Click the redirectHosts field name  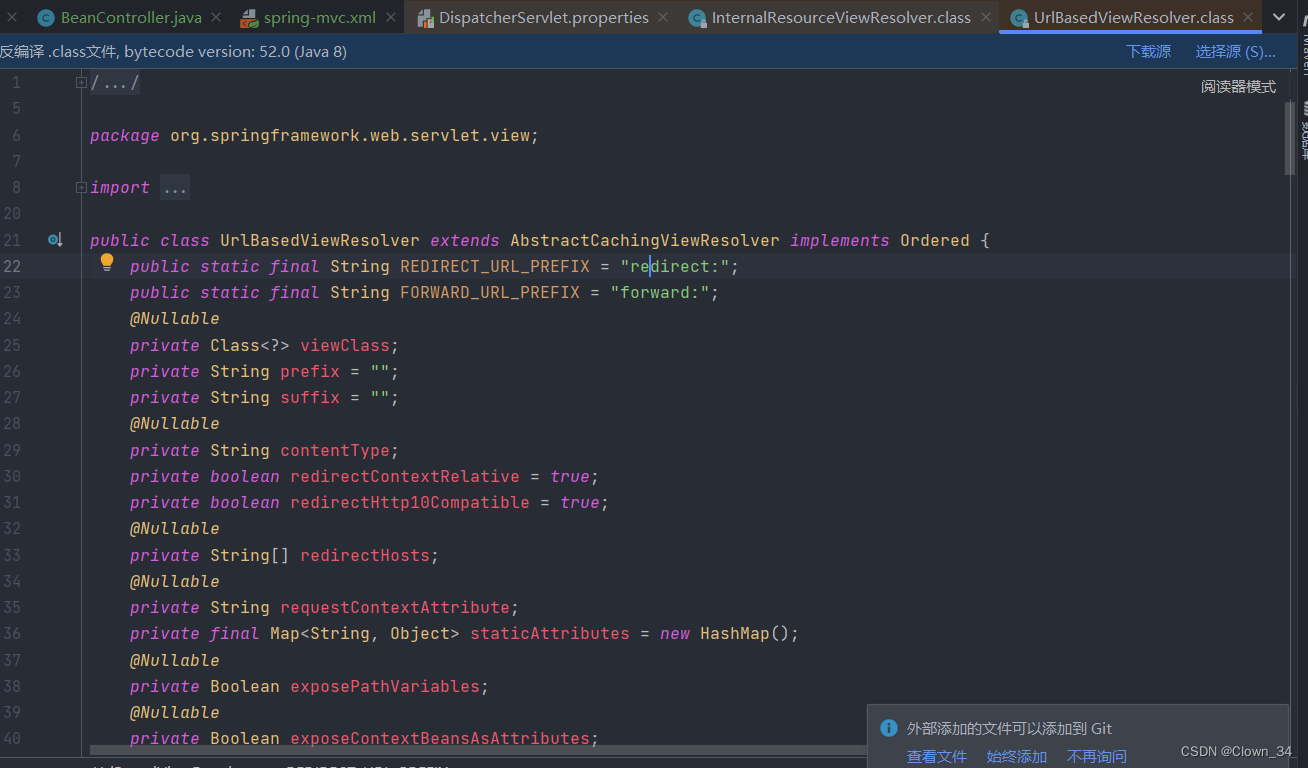[x=365, y=555]
